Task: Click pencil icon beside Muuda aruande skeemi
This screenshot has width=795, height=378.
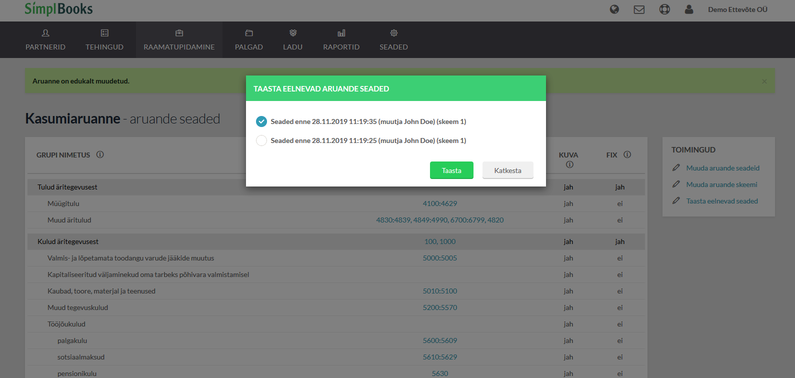Action: coord(675,184)
